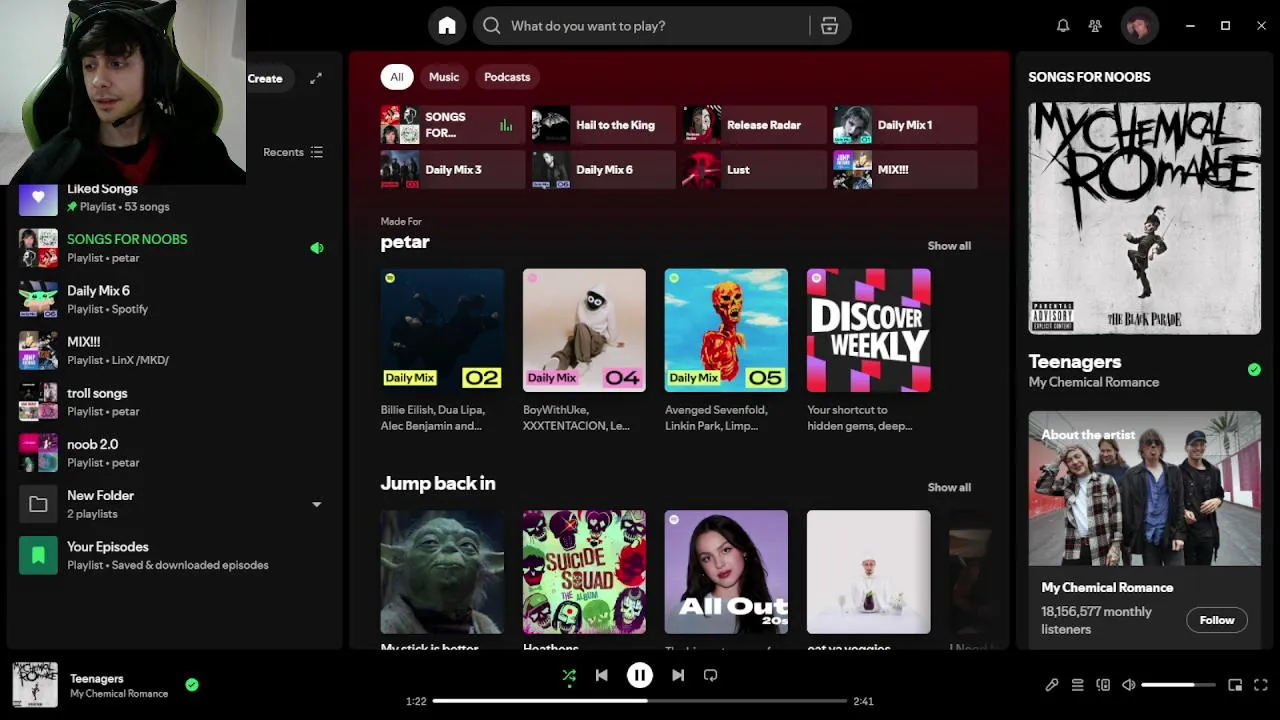Click the SONGS FOR NOOBS panel header
Viewport: 1280px width, 720px height.
(1089, 77)
